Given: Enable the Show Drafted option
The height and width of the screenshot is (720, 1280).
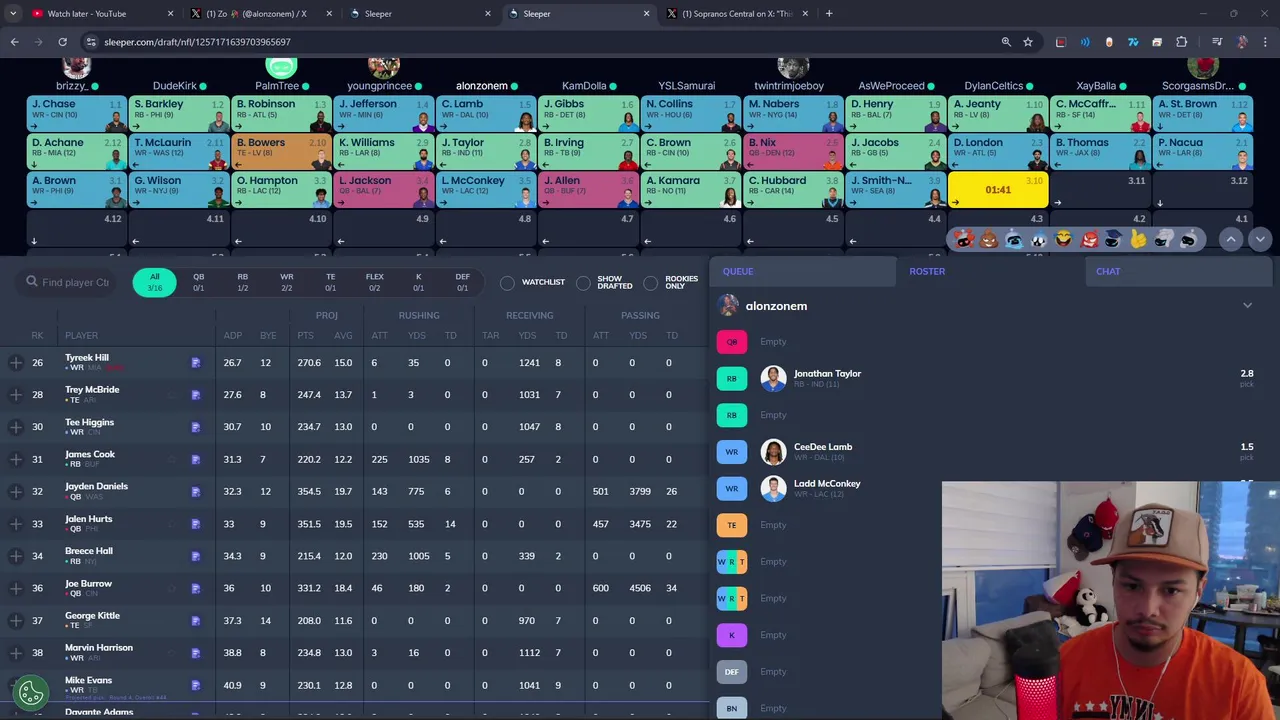Looking at the screenshot, I should point(583,283).
